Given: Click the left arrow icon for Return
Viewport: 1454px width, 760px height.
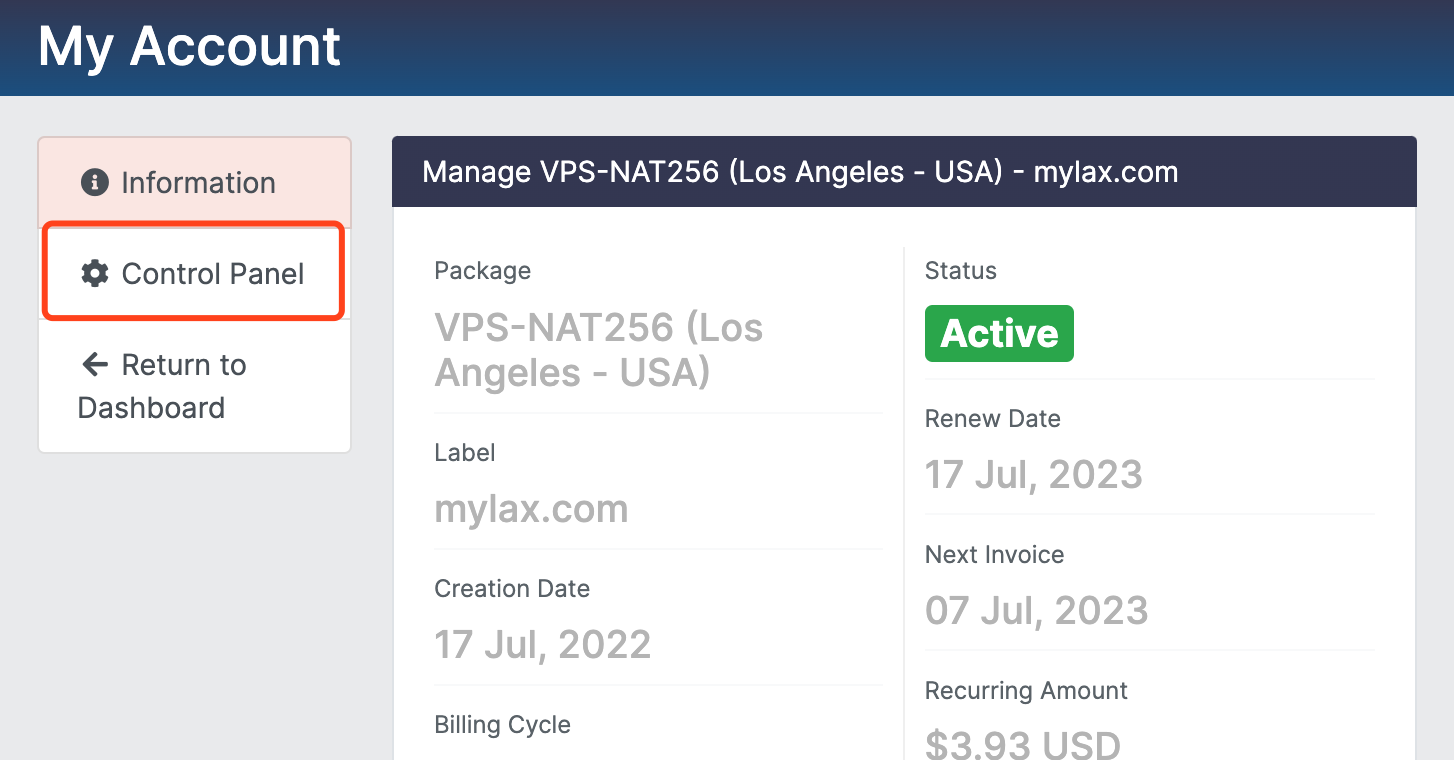Looking at the screenshot, I should click(x=95, y=365).
